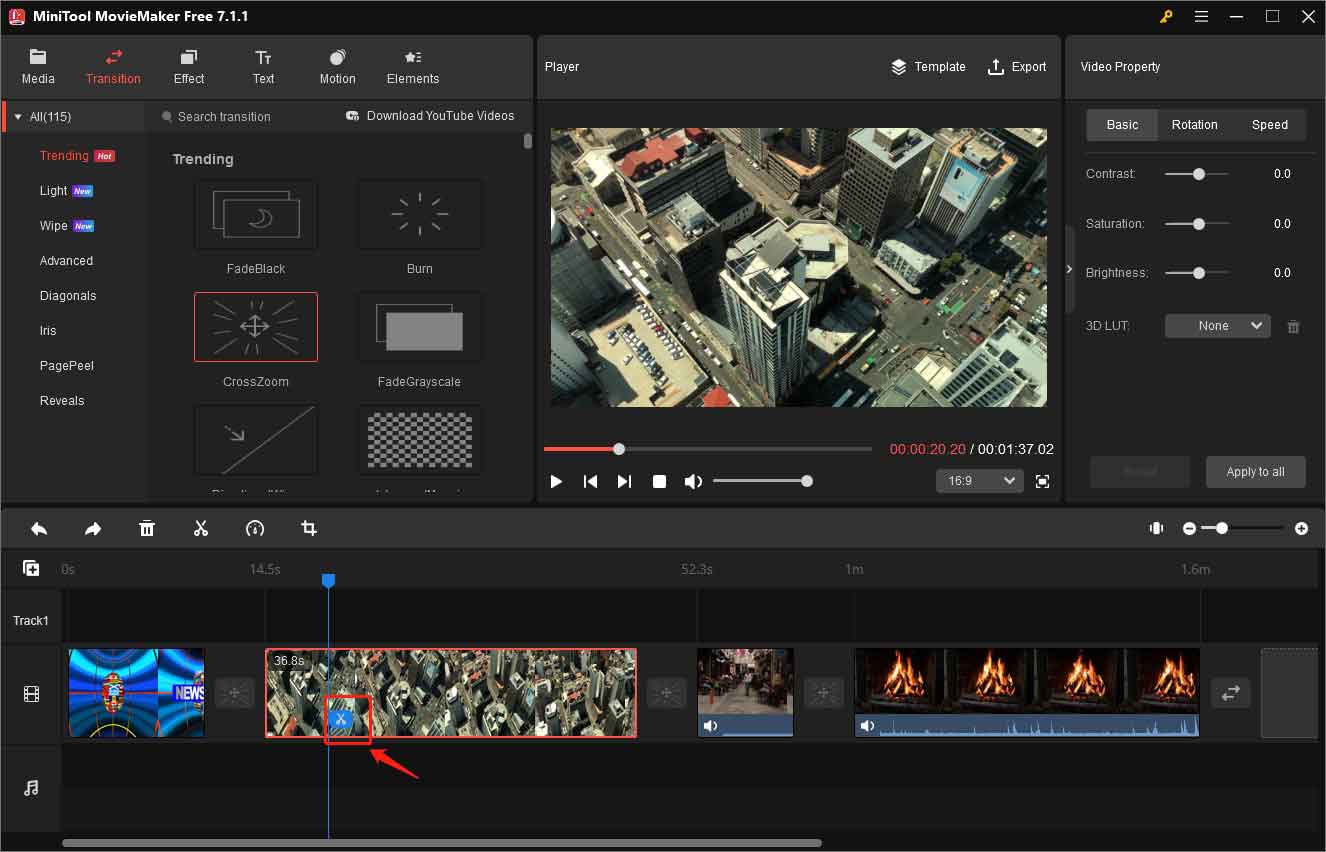Redo the last action
Image resolution: width=1326 pixels, height=852 pixels.
pyautogui.click(x=93, y=529)
